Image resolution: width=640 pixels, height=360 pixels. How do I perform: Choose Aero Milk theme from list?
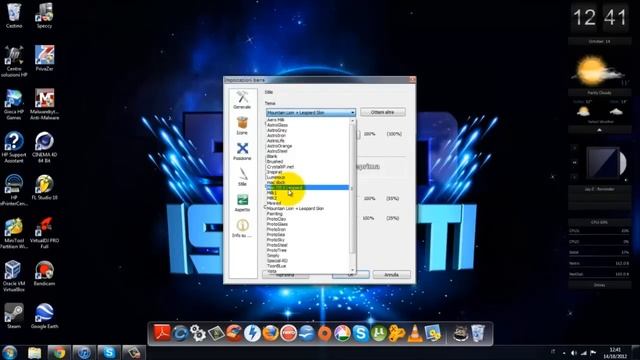coord(276,120)
